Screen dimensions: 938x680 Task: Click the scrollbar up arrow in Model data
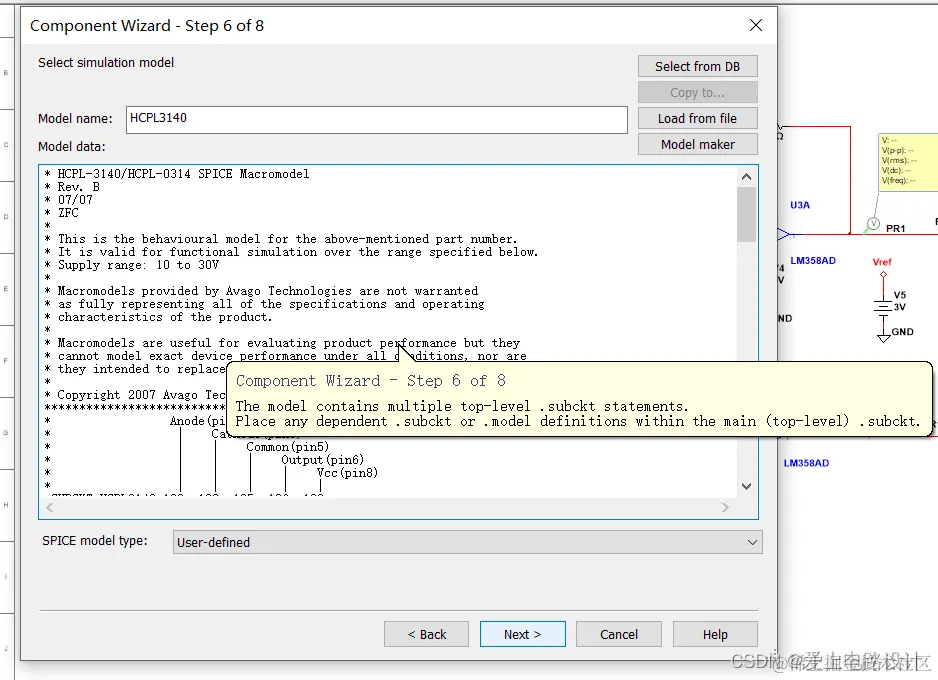[746, 175]
